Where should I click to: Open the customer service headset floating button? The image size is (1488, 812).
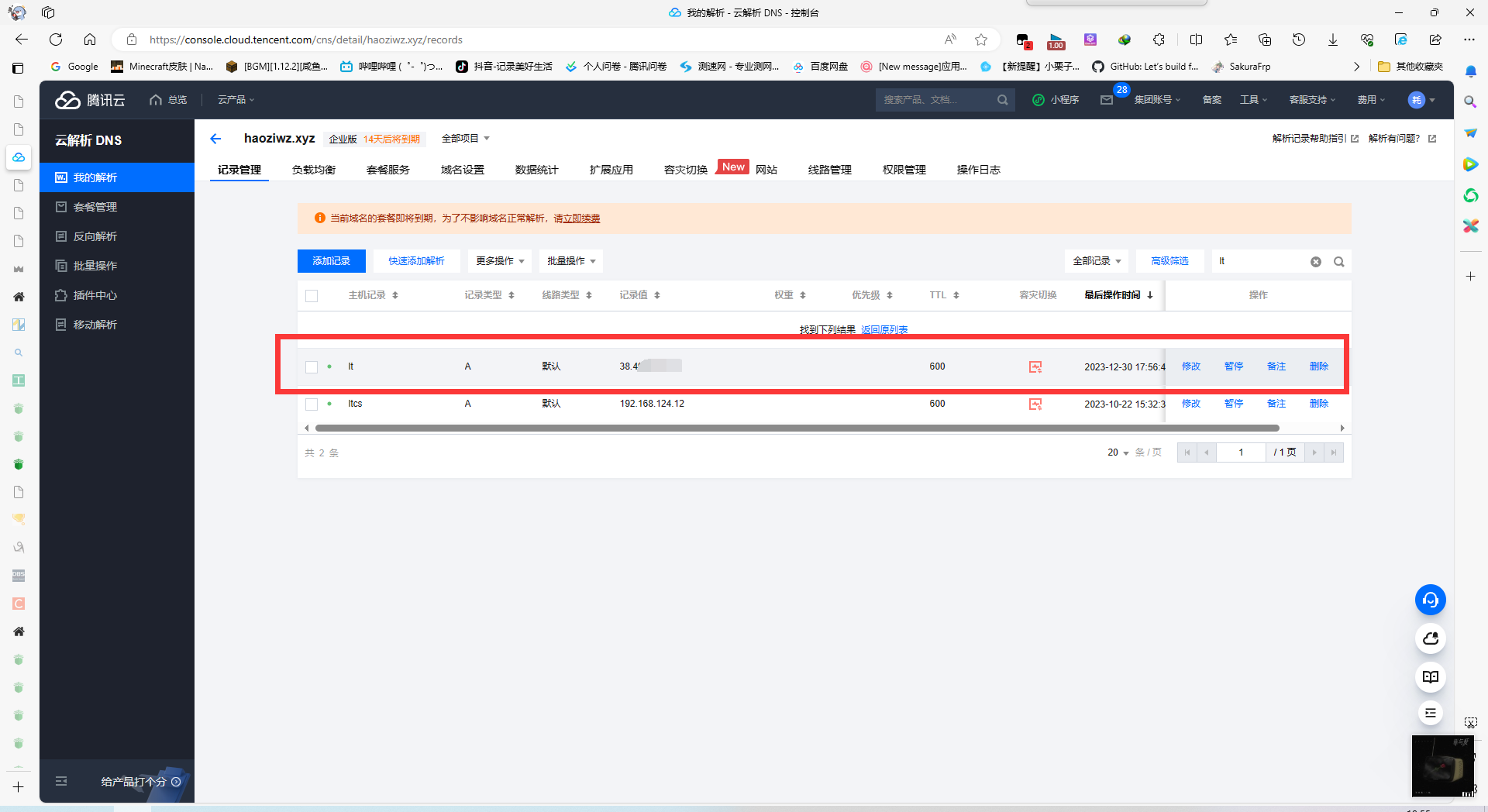(1430, 600)
